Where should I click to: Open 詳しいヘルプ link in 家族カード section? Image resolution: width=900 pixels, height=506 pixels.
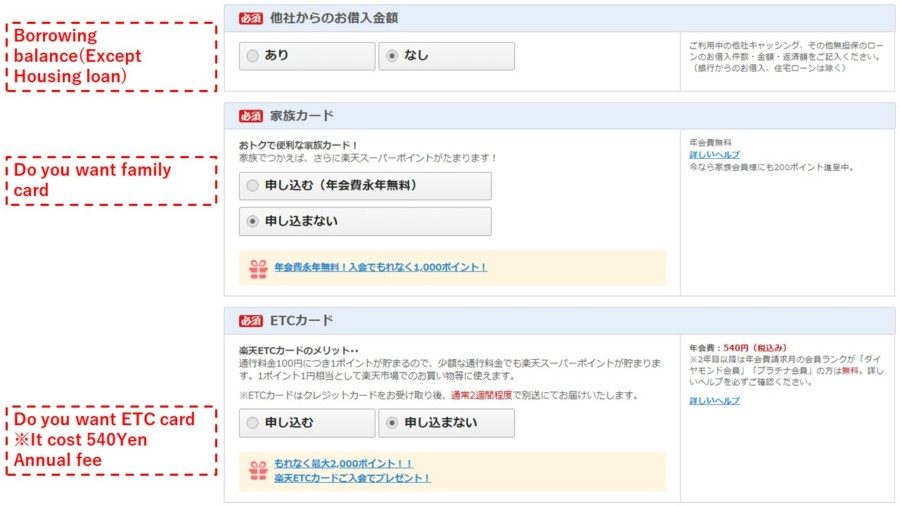[x=714, y=155]
